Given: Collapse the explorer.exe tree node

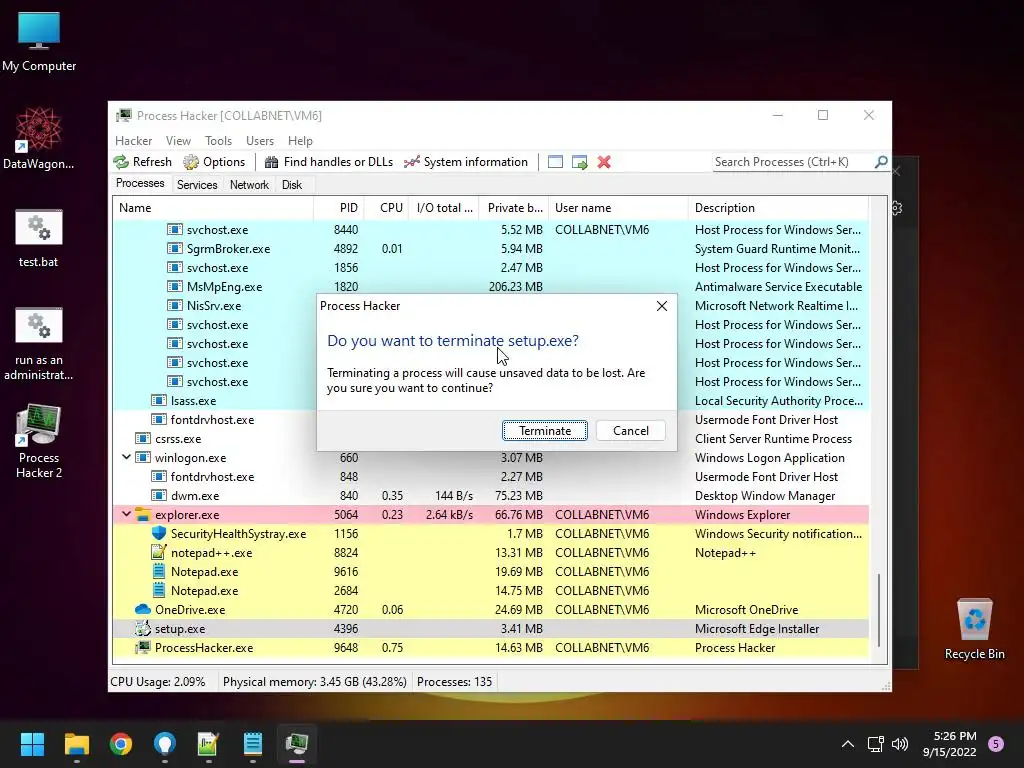Looking at the screenshot, I should click(x=127, y=514).
